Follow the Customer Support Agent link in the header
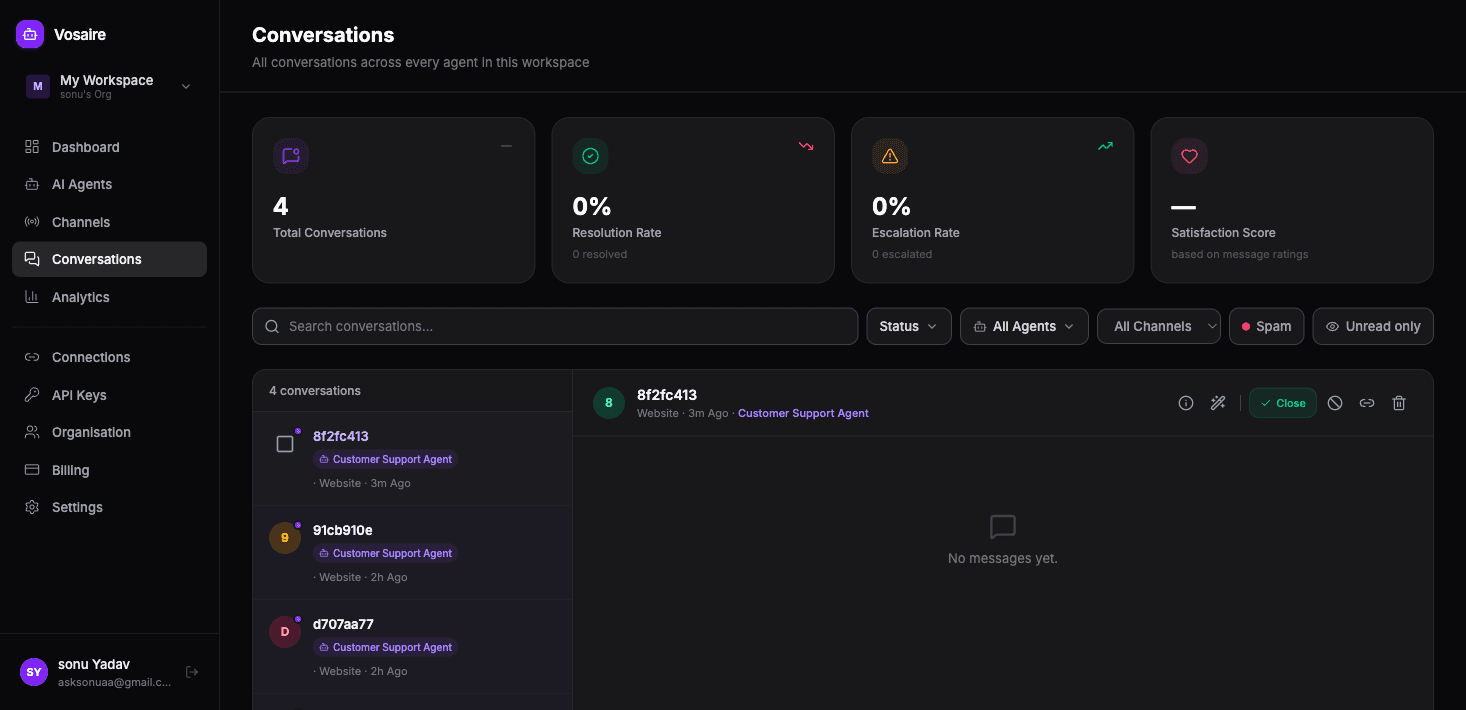Screen dimensions: 1466x710 tap(803, 413)
